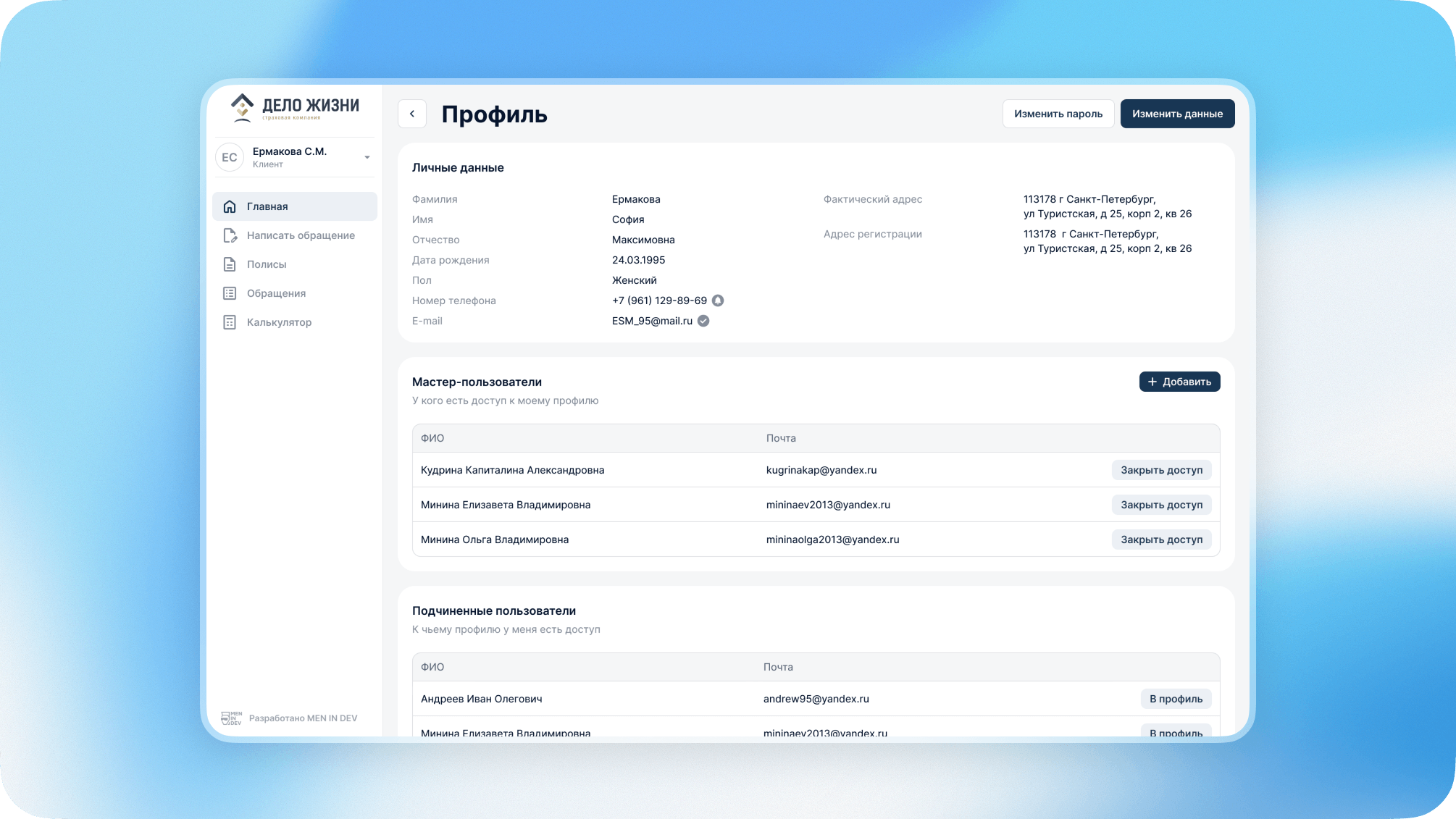Click the EC user avatar circle
Viewport: 1456px width, 819px height.
click(x=230, y=157)
